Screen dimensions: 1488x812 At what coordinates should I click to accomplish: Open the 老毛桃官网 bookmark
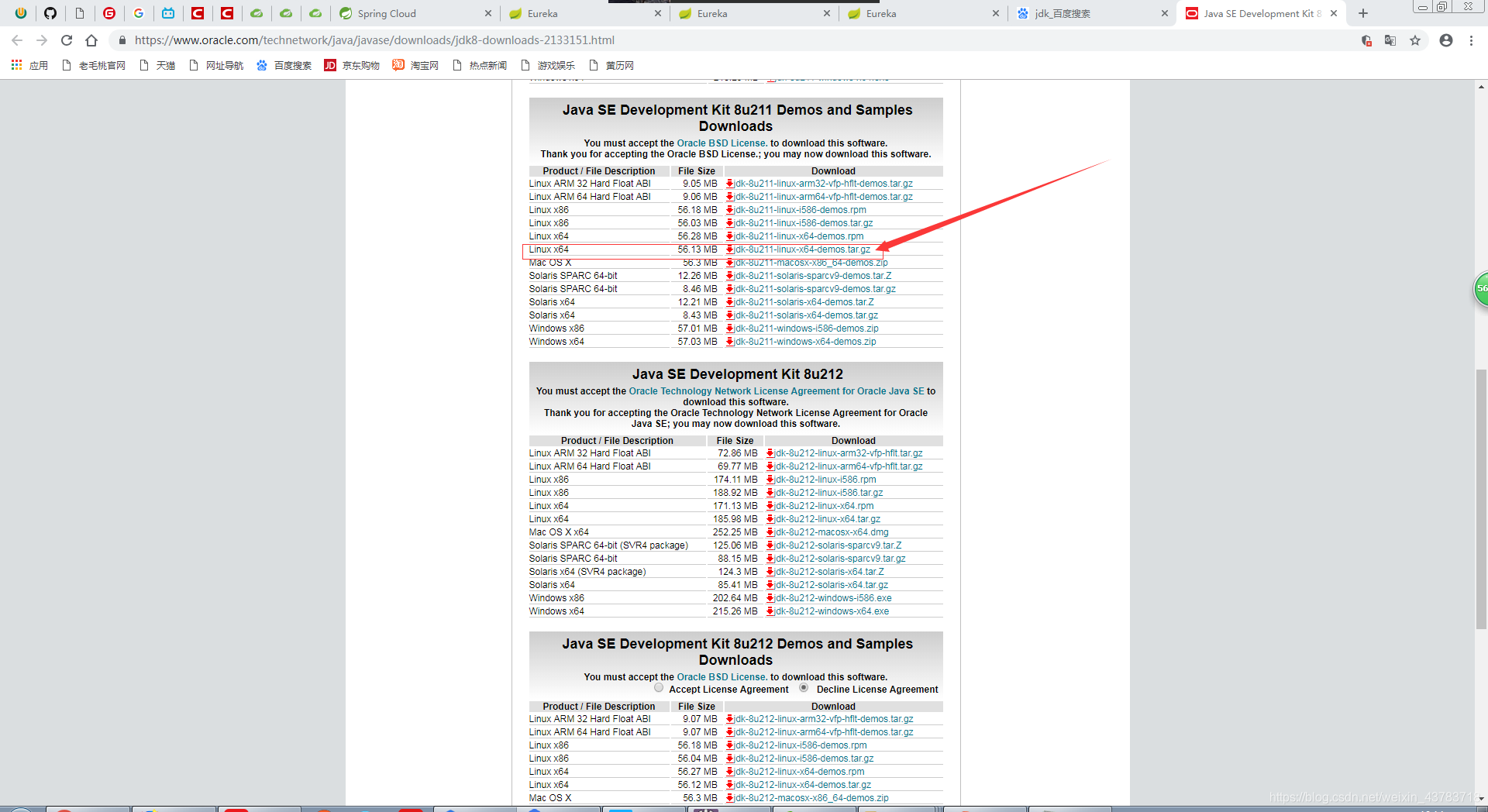(x=94, y=66)
